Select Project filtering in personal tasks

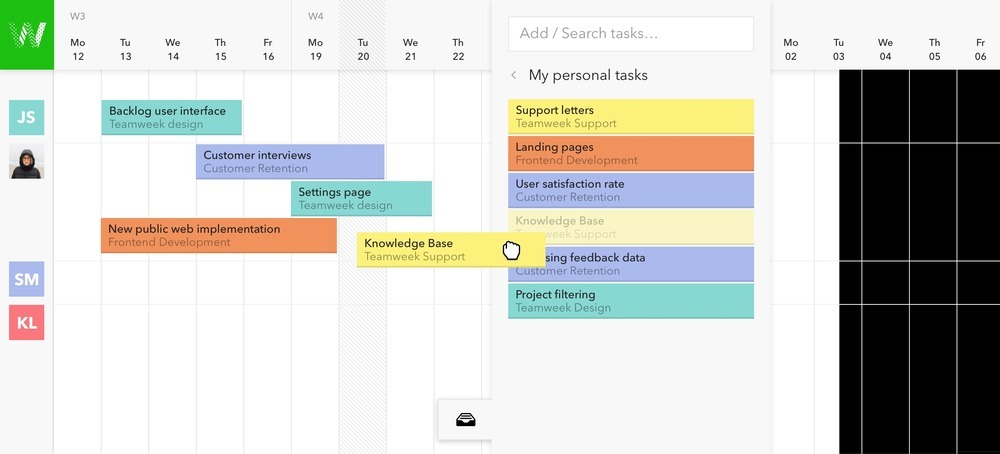click(631, 301)
